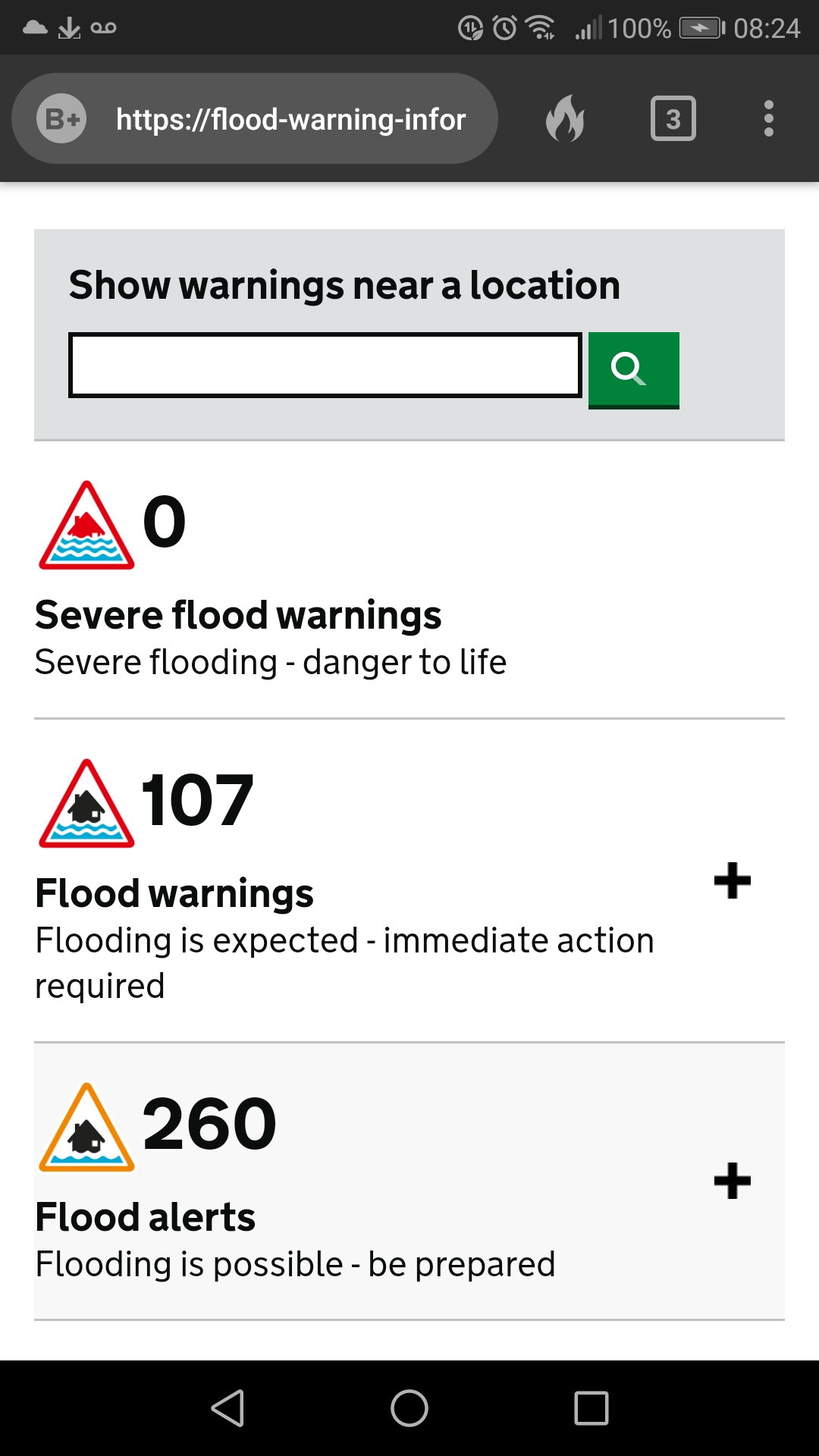Tap the flood-warning-infor URL address bar

click(290, 119)
